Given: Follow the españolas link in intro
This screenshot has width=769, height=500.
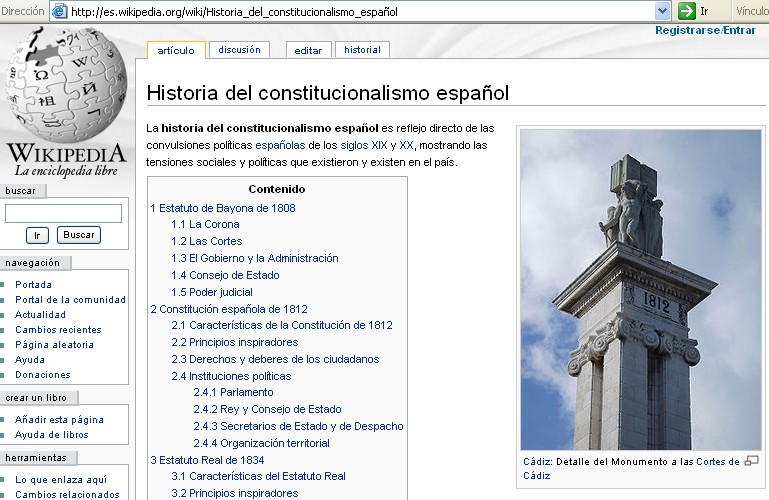Looking at the screenshot, I should pos(280,145).
